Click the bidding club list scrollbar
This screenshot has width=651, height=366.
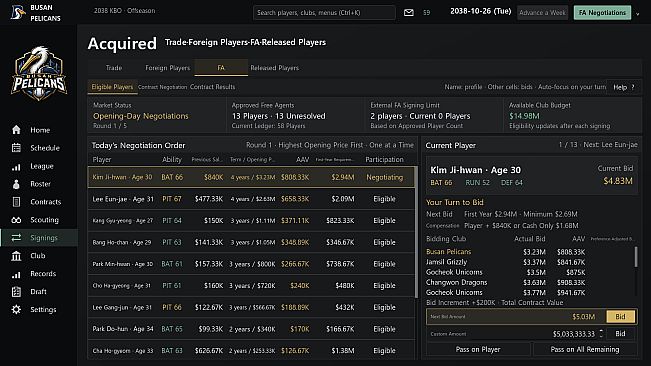click(636, 257)
